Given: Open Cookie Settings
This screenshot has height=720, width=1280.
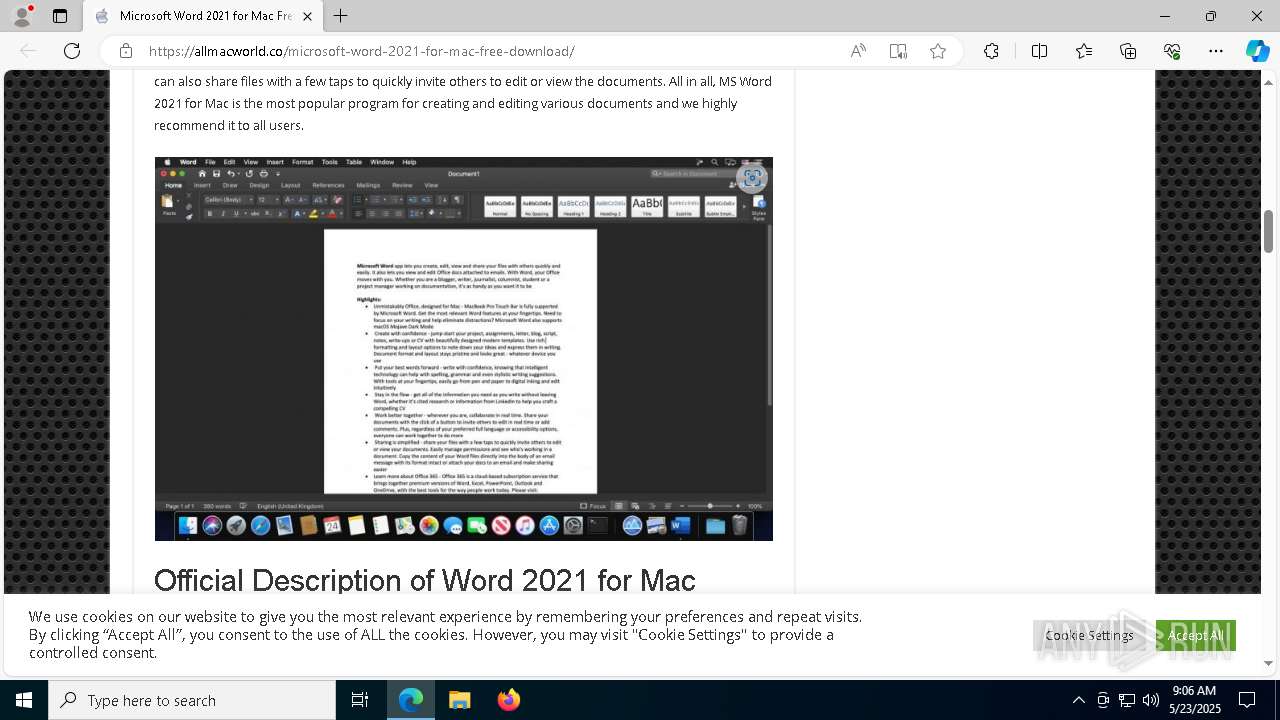Looking at the screenshot, I should (x=1089, y=635).
